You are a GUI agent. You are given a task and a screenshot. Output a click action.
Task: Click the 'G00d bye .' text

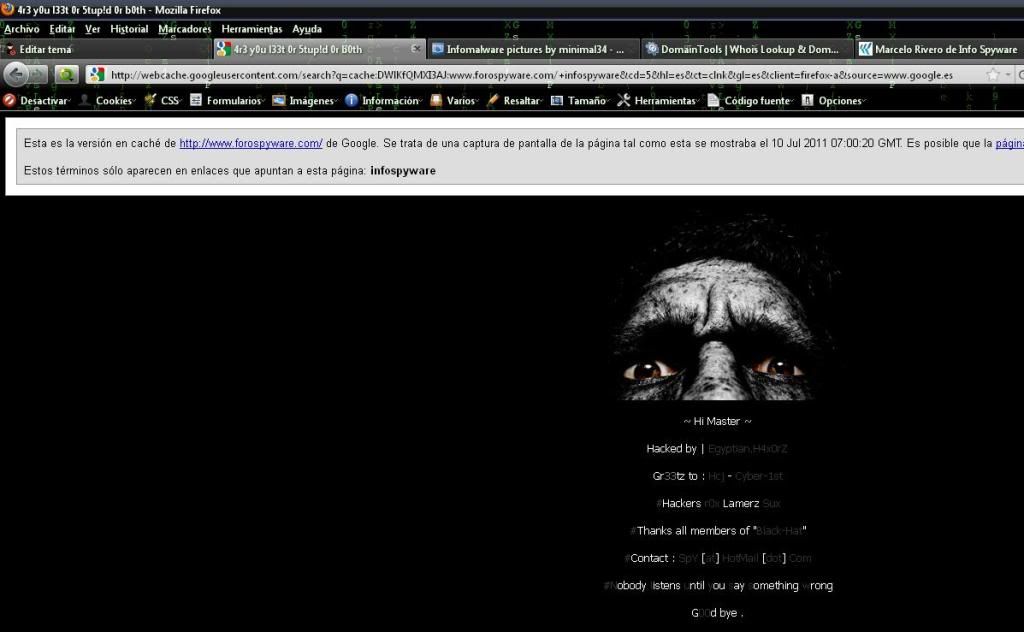coord(717,613)
